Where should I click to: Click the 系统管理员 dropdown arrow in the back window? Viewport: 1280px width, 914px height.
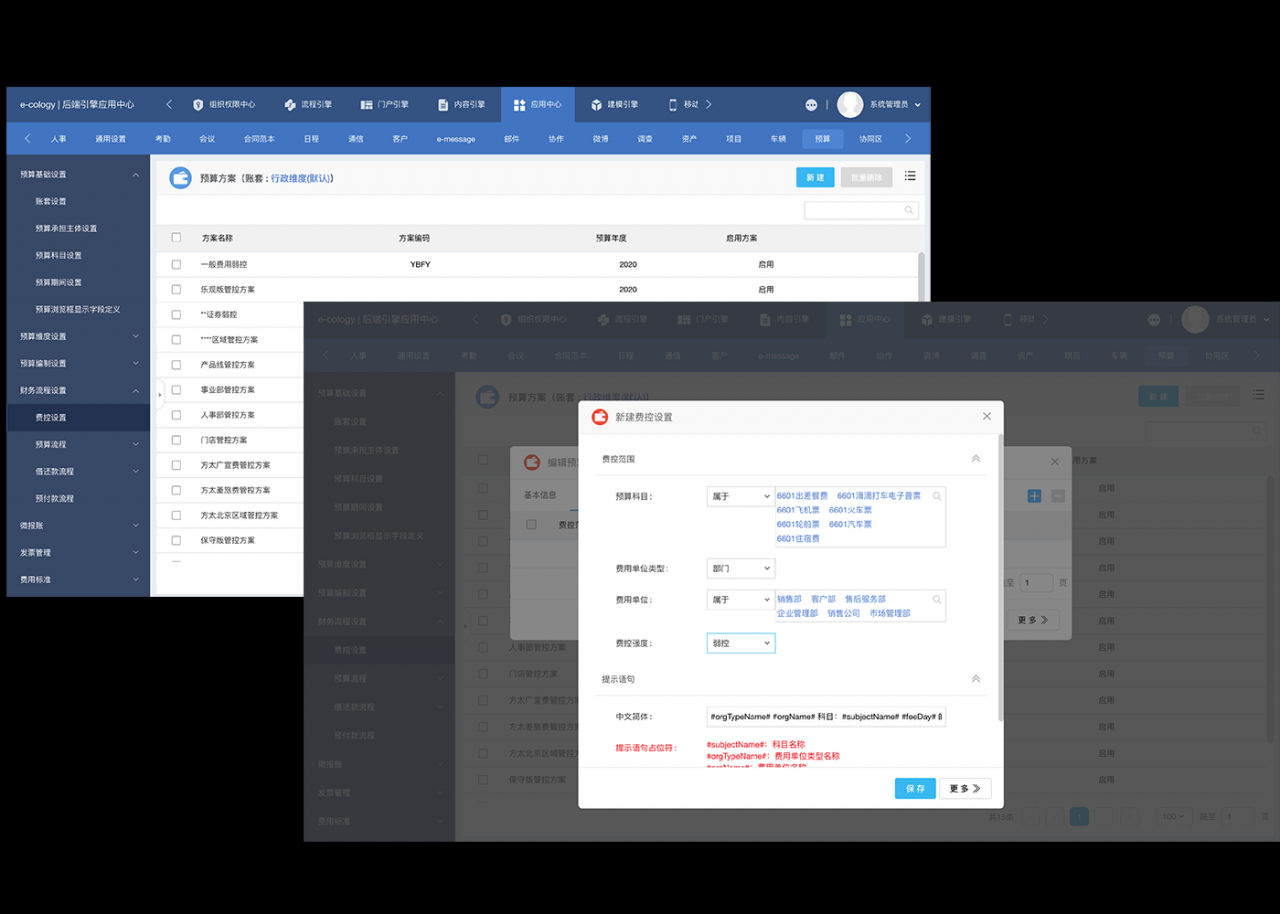1266,320
